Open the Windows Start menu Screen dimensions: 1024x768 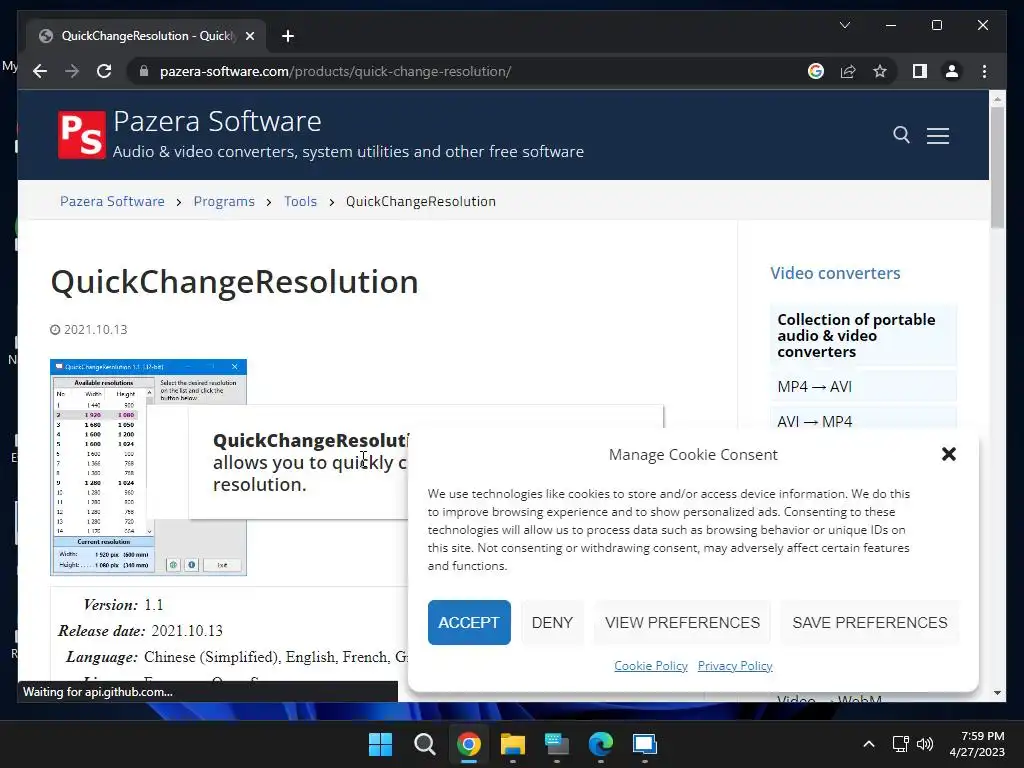381,744
